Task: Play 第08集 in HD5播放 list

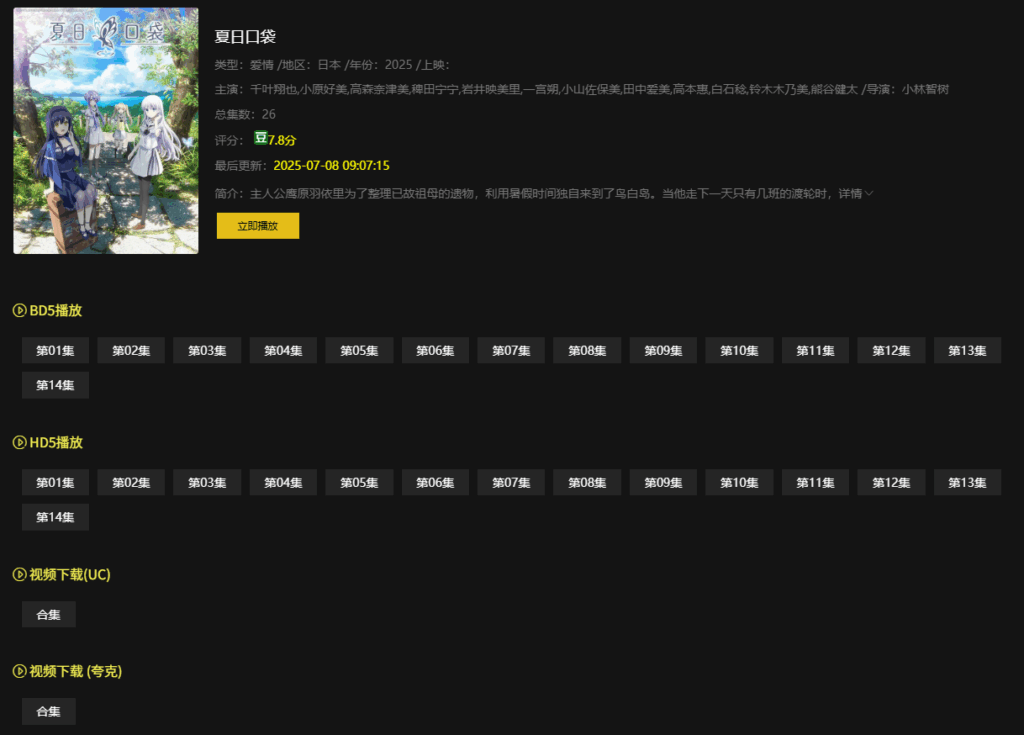Action: [x=587, y=483]
